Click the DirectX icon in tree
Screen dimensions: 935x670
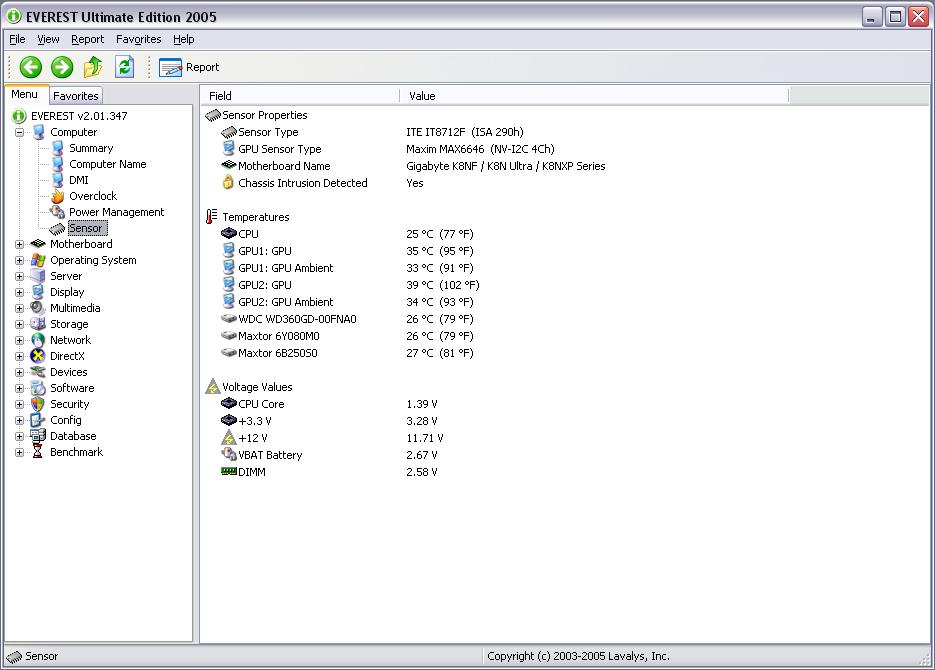click(x=38, y=356)
